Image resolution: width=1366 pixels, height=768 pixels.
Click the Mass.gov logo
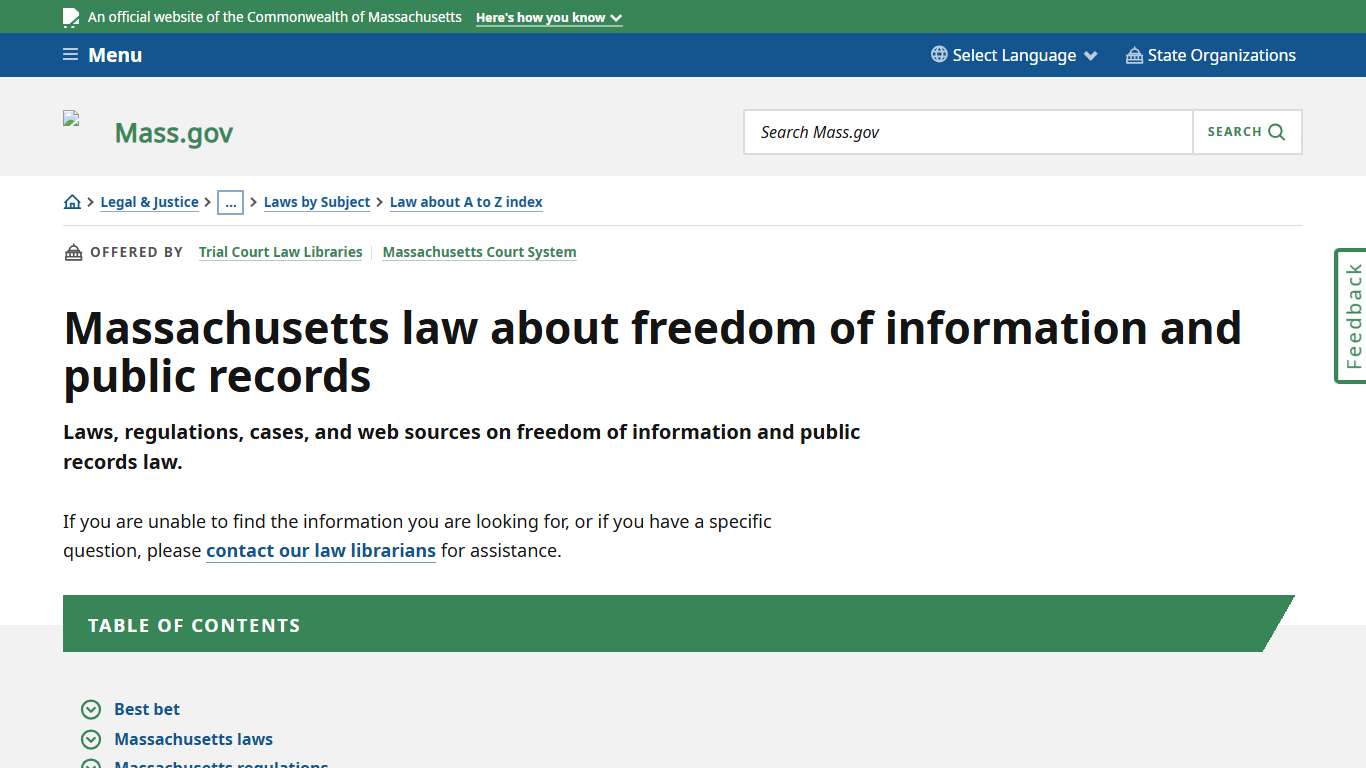[173, 131]
